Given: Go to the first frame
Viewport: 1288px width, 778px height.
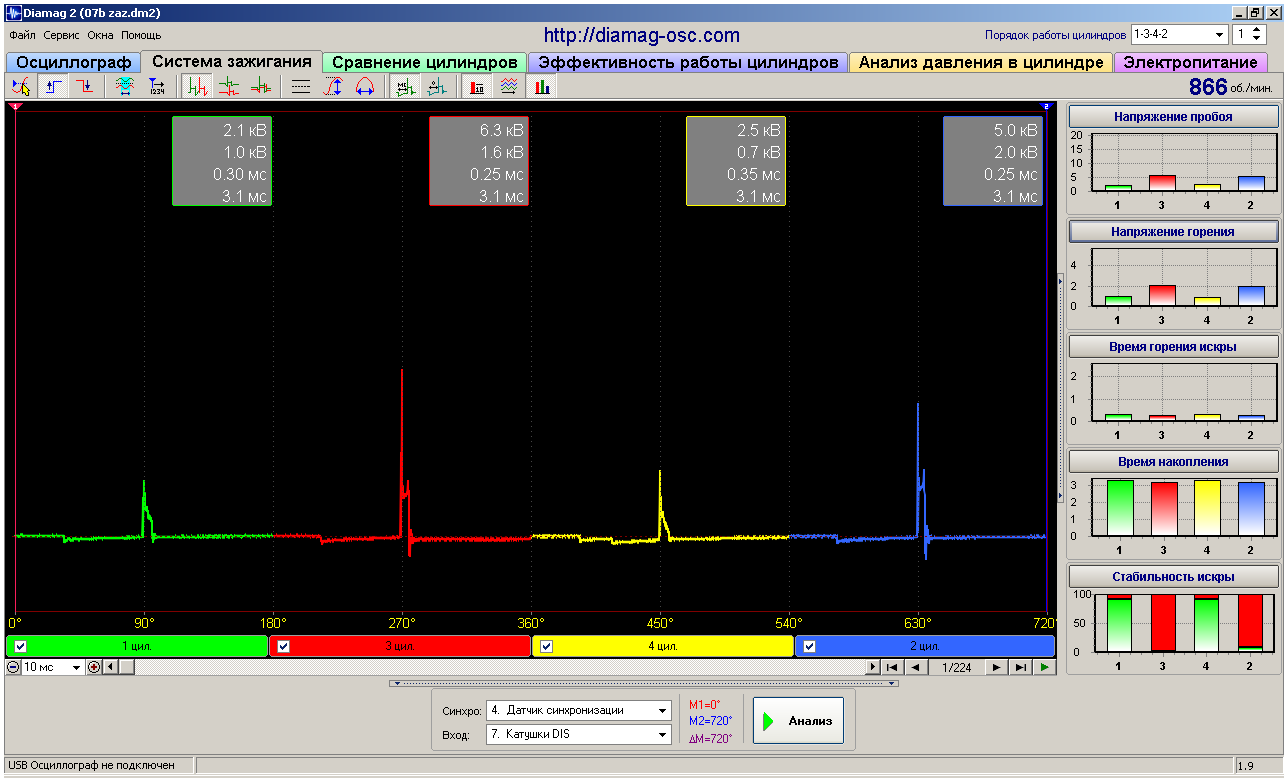Looking at the screenshot, I should pos(892,667).
